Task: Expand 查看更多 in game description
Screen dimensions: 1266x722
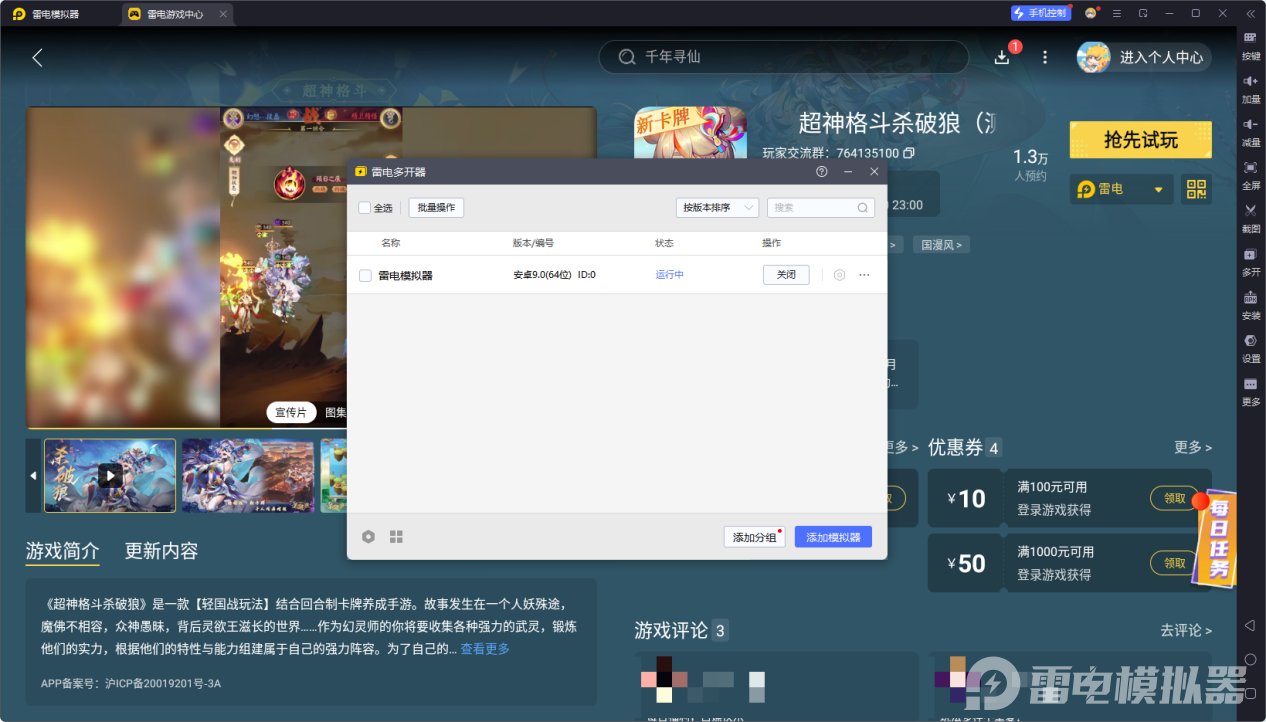Action: tap(485, 649)
